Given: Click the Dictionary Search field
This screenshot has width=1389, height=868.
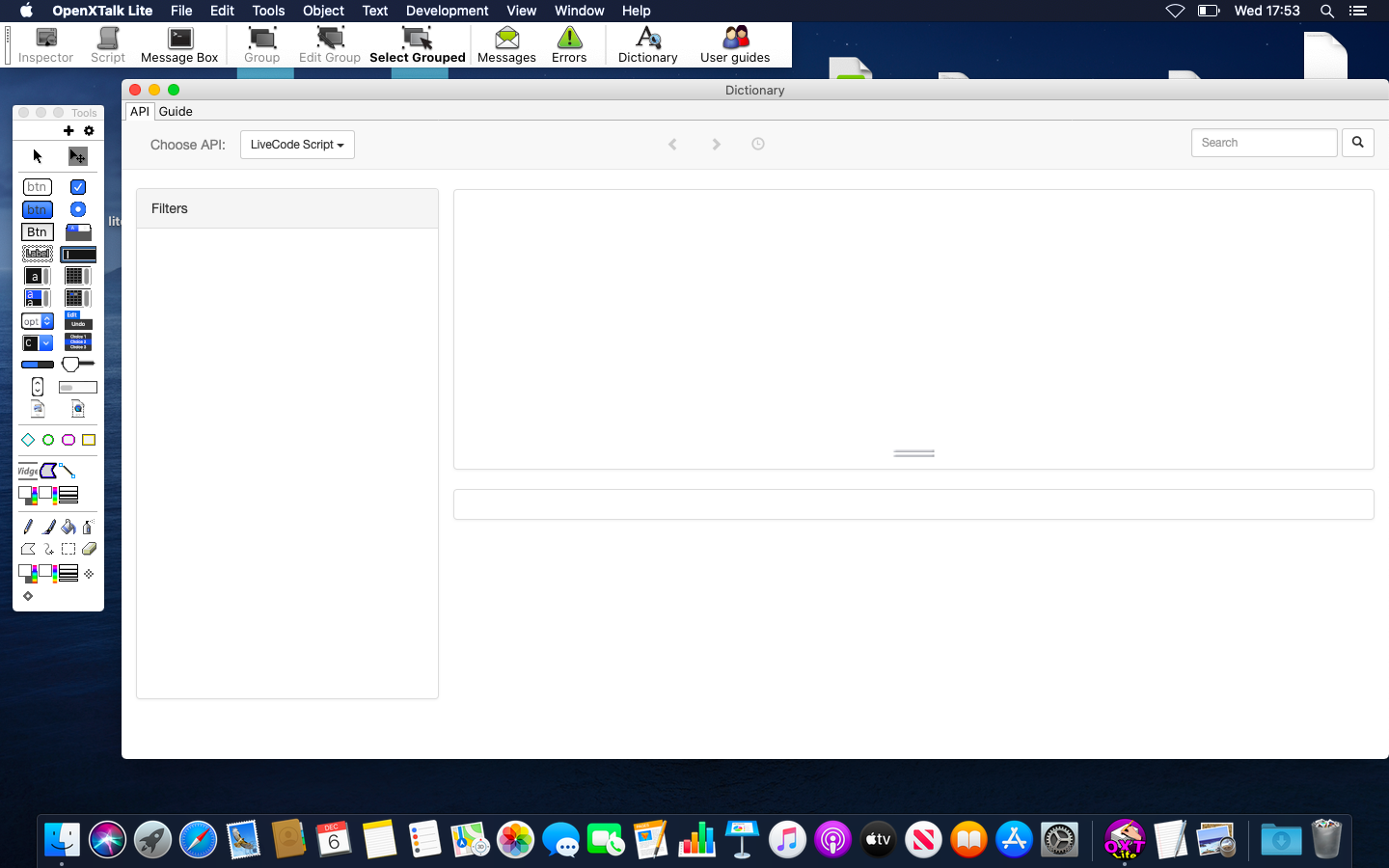Looking at the screenshot, I should coord(1265,143).
